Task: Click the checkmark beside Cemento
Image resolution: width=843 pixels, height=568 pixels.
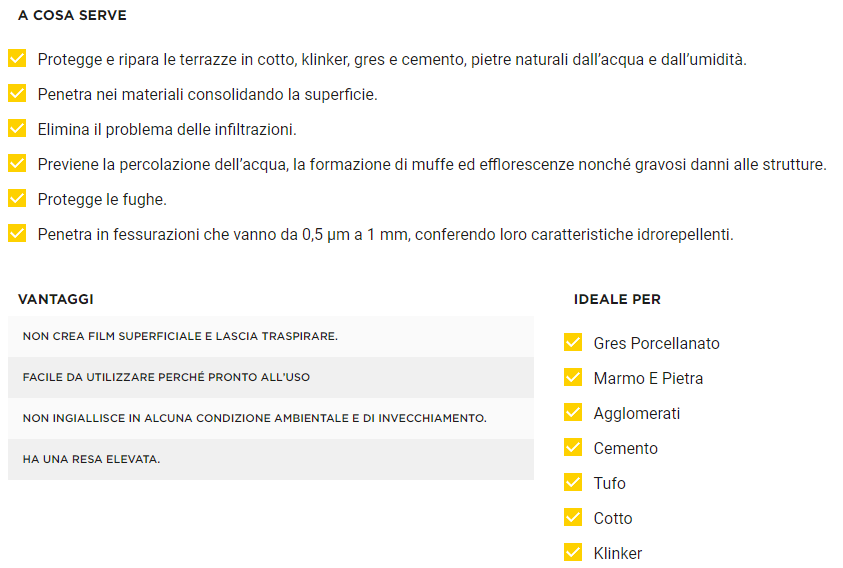Action: click(573, 448)
